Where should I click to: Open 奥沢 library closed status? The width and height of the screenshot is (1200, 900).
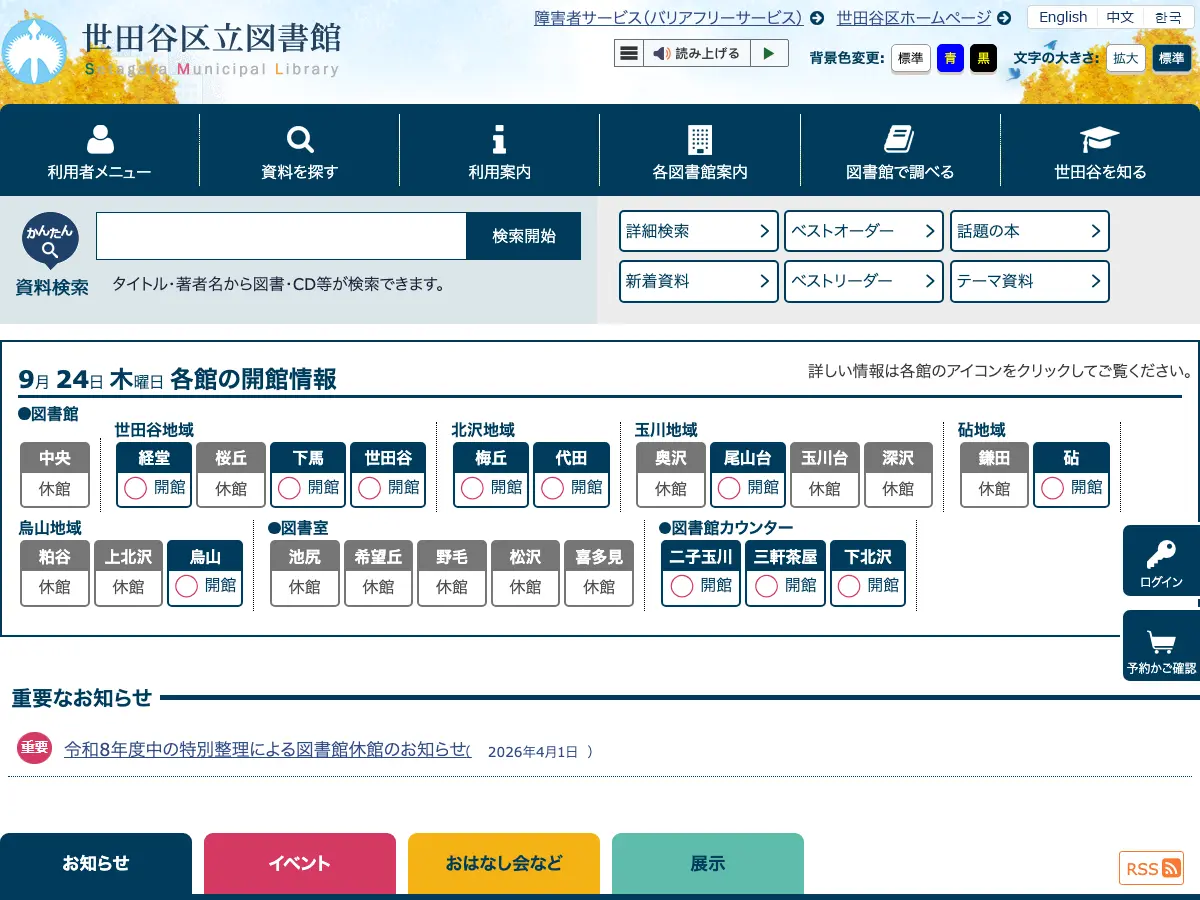point(671,475)
